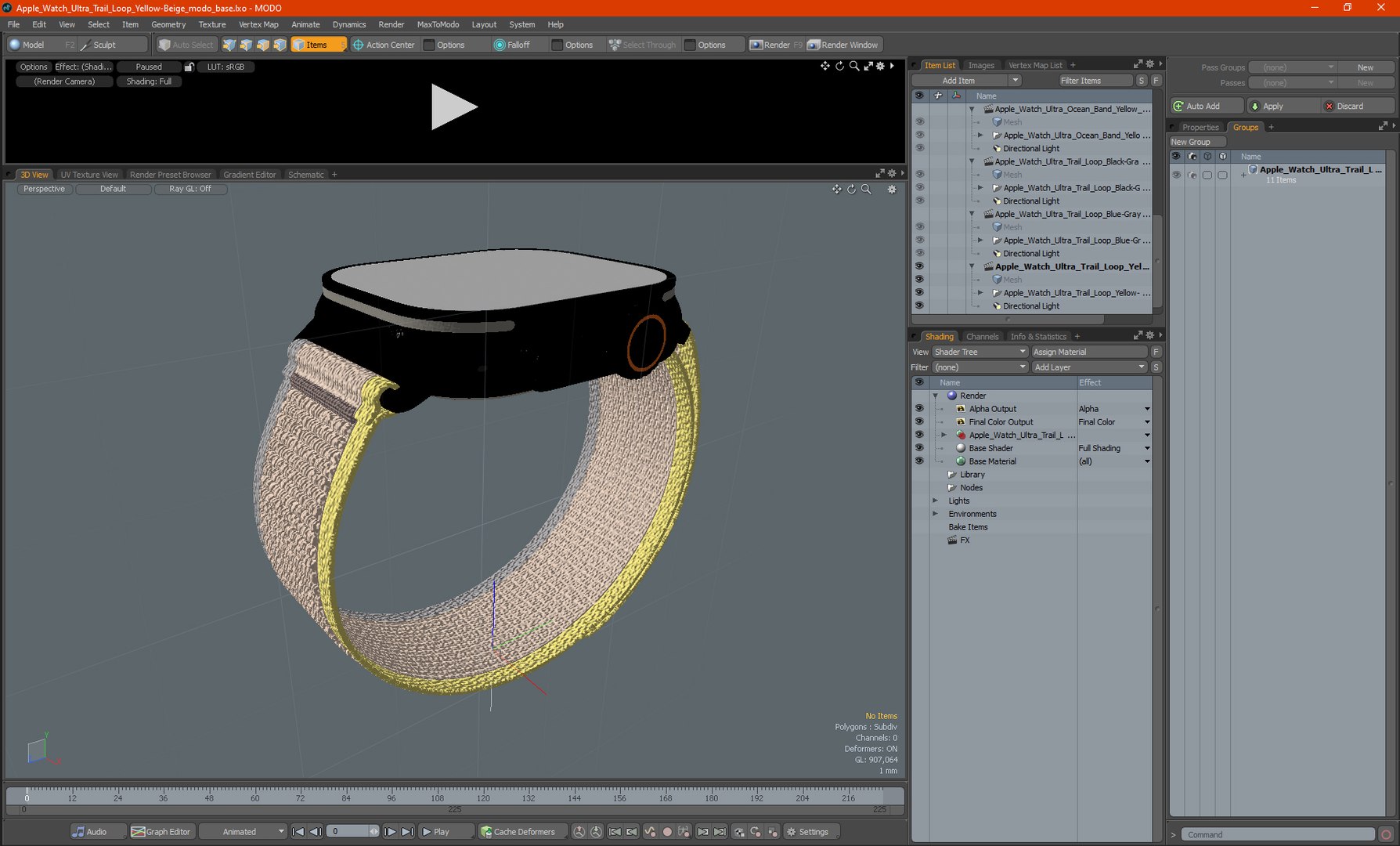This screenshot has height=846, width=1400.
Task: Toggle the Falloff tool
Action: click(511, 45)
